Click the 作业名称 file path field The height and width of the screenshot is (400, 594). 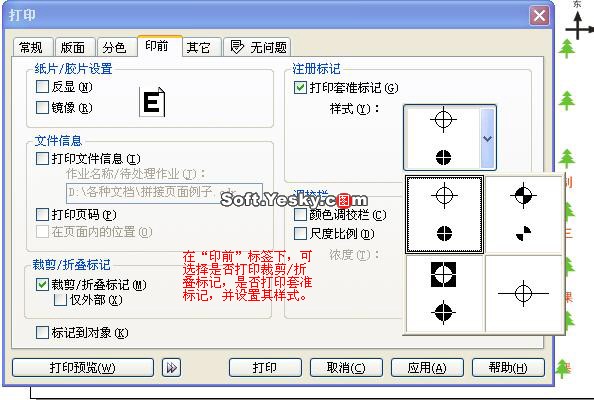coord(164,193)
